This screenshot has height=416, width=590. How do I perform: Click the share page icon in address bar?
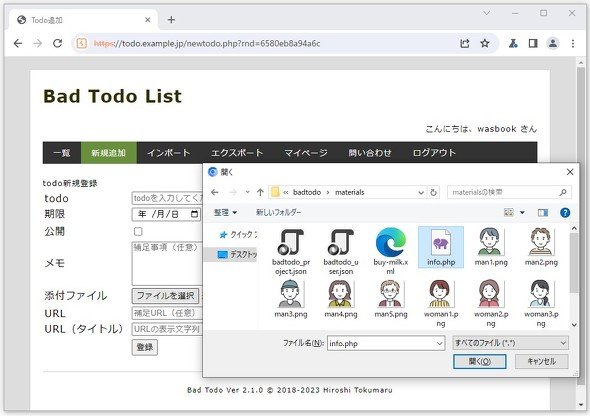465,43
